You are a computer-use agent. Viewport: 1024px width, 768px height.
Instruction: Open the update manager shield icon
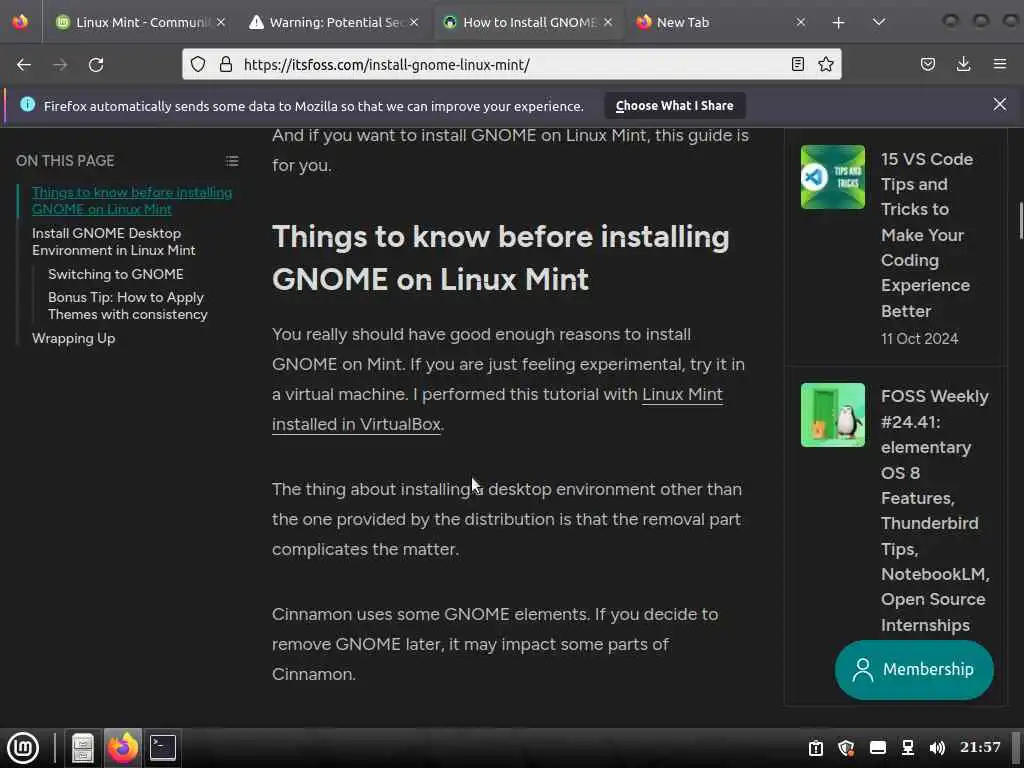[x=846, y=748]
